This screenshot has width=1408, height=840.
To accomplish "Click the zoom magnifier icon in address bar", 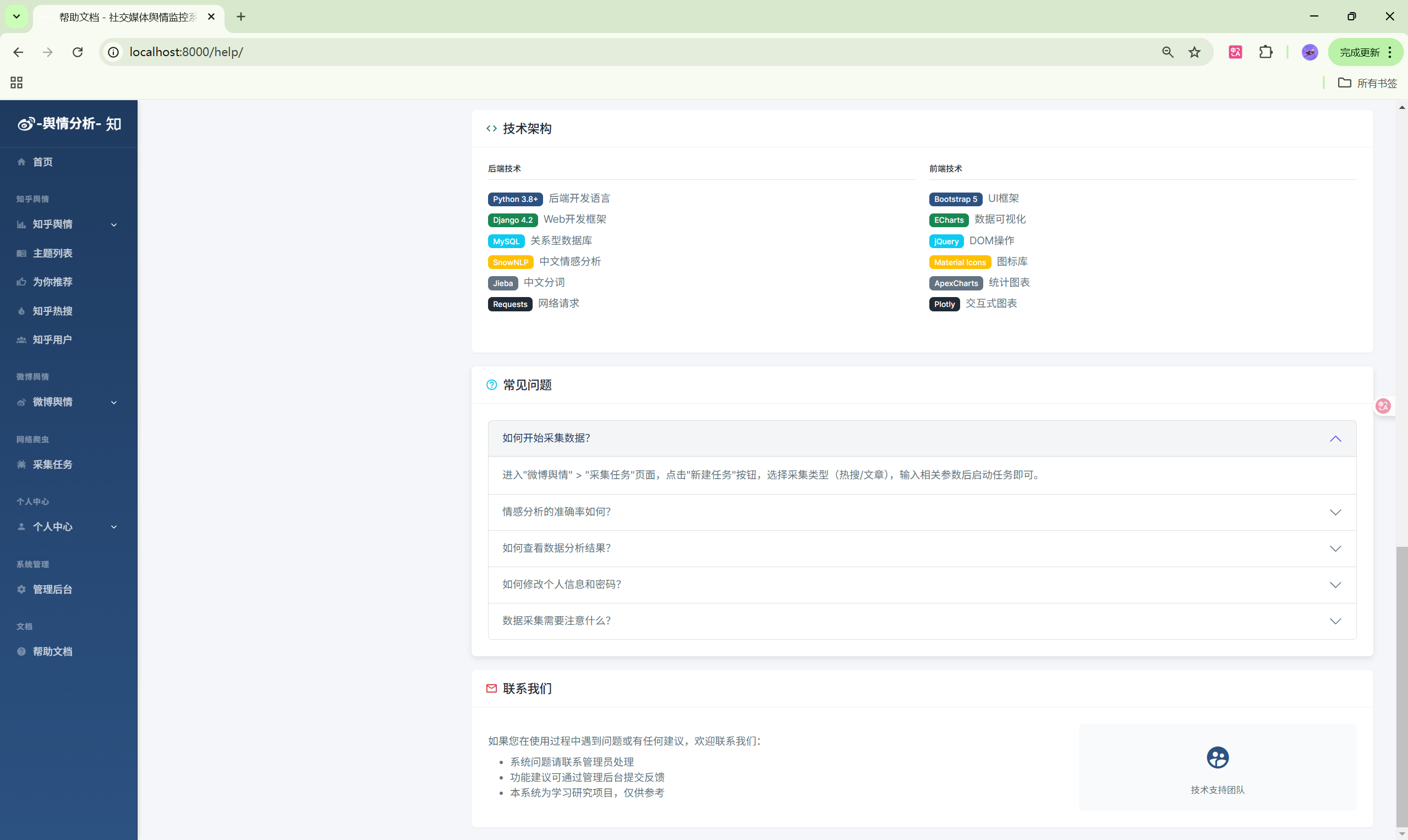I will tap(1168, 52).
